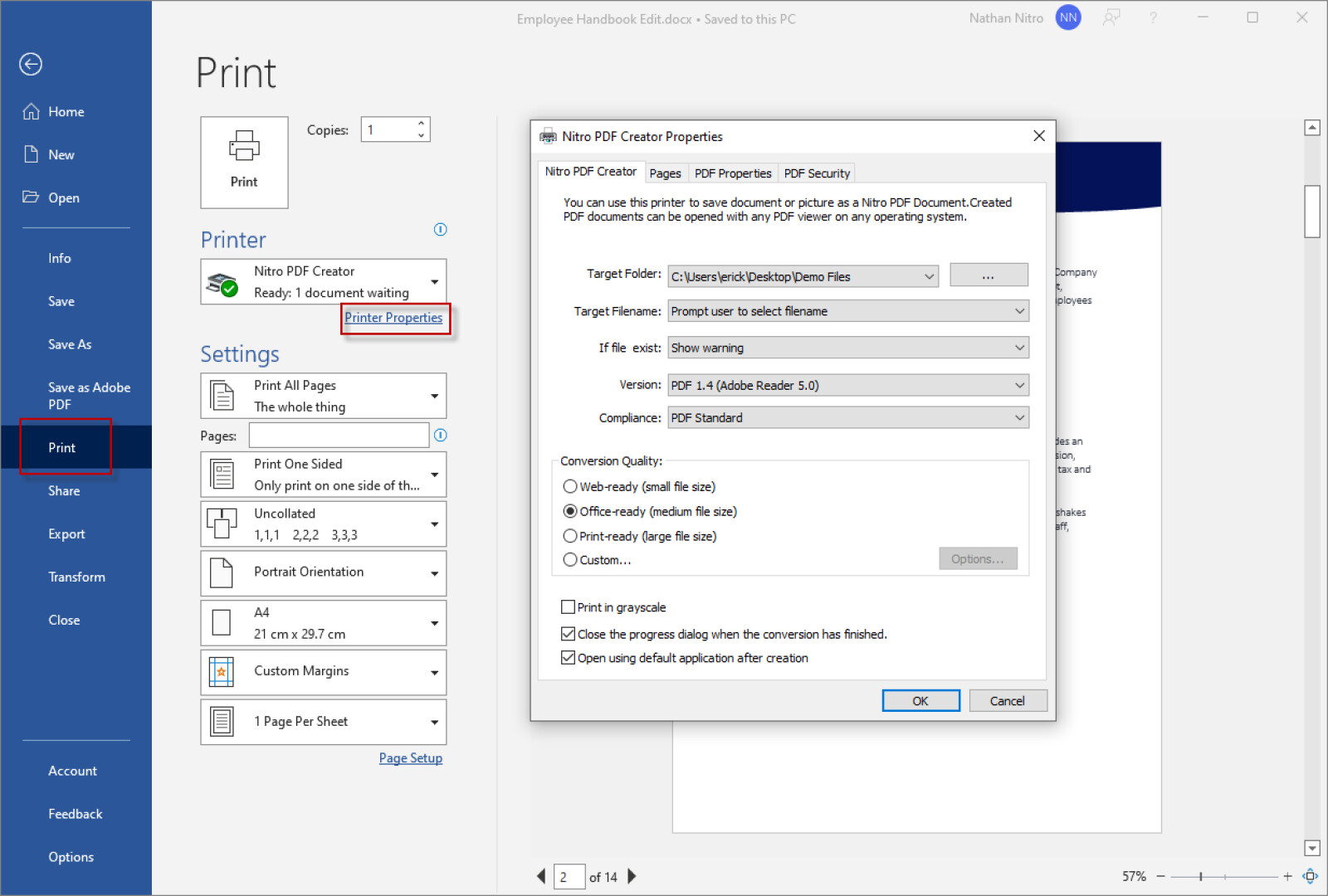1328x896 pixels.
Task: Click the Open folder icon
Action: coord(31,197)
